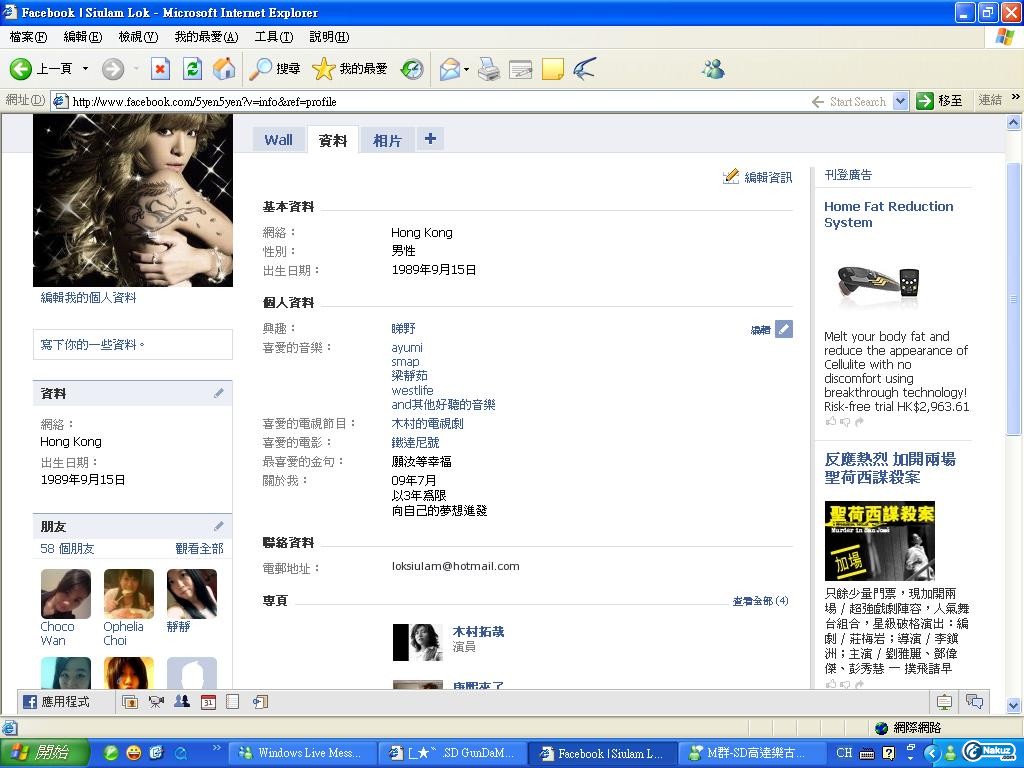Image resolution: width=1024 pixels, height=768 pixels.
Task: Open browsing history with the clock icon
Action: [x=412, y=69]
